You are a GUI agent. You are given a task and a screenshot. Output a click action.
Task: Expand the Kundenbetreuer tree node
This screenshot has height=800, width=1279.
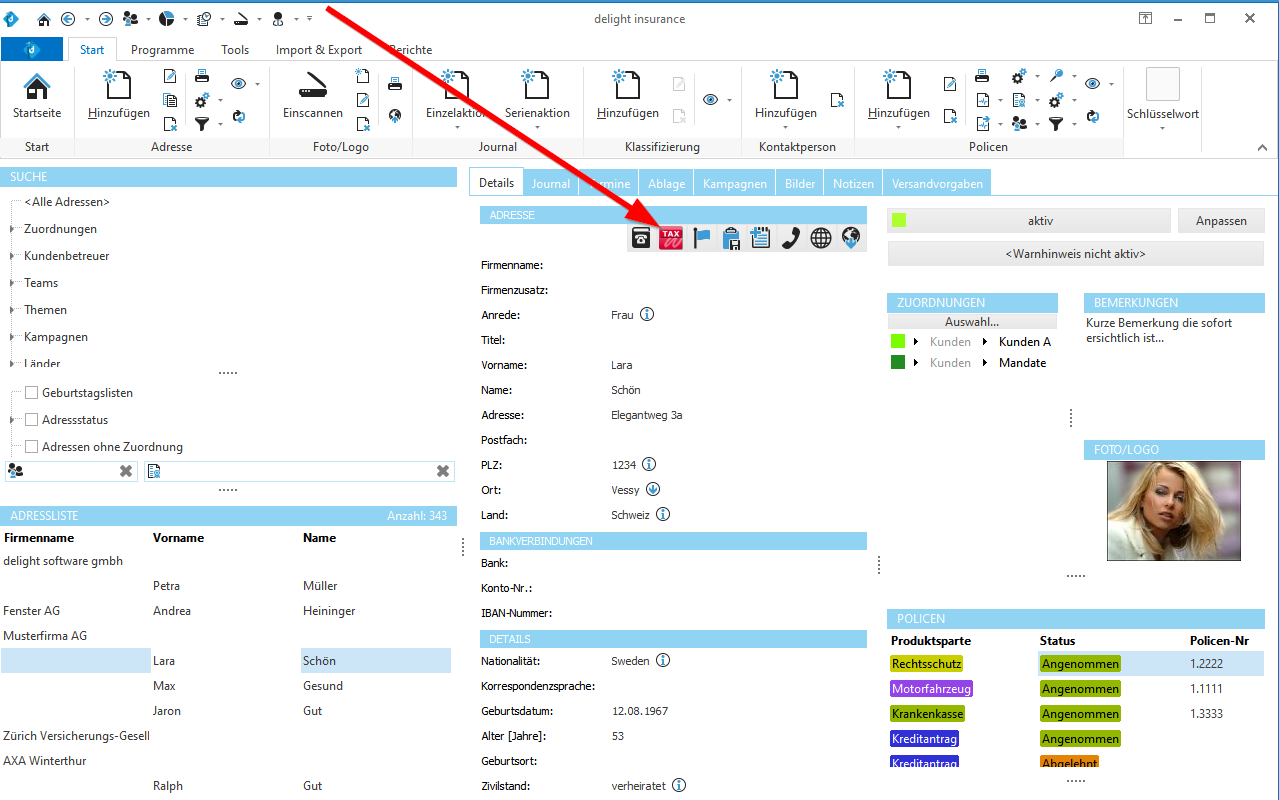(12, 256)
